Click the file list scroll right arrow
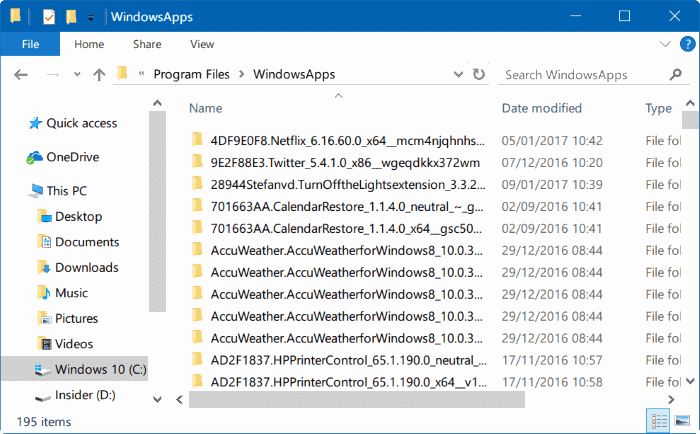 pos(671,399)
